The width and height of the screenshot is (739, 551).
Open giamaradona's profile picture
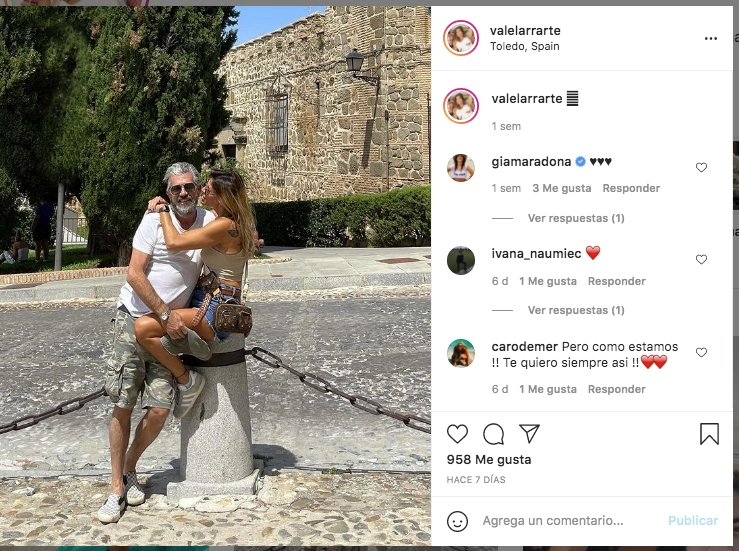[461, 168]
